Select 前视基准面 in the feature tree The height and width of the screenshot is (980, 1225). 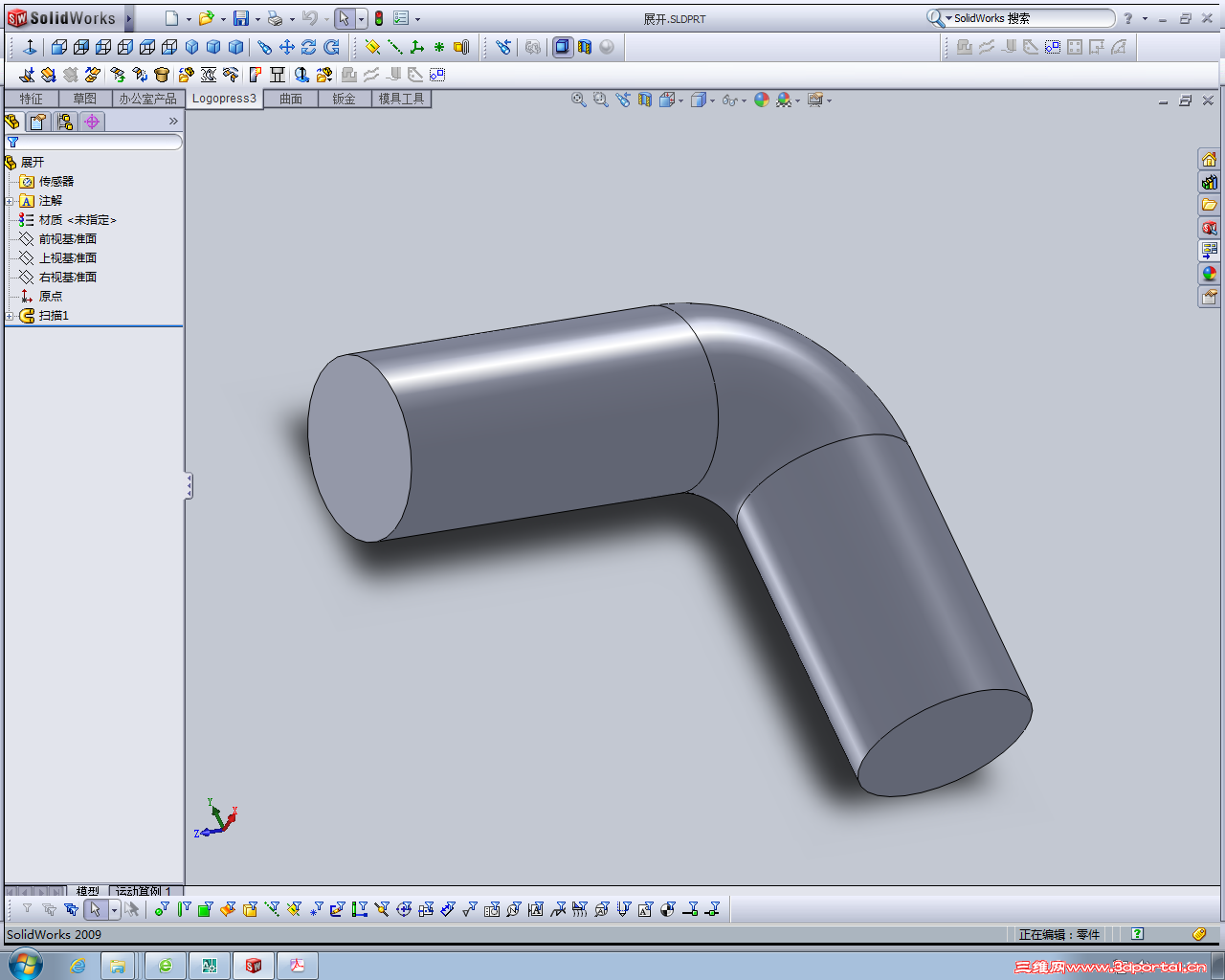click(x=68, y=239)
